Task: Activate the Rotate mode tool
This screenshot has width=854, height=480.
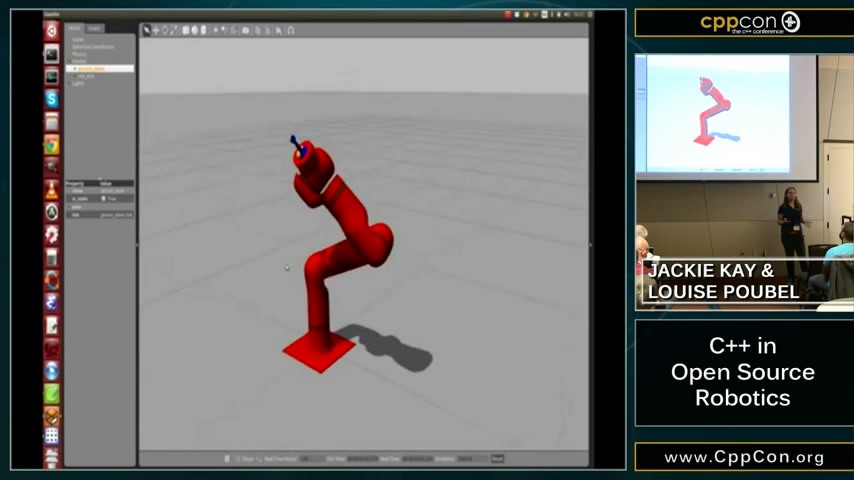Action: (165, 30)
